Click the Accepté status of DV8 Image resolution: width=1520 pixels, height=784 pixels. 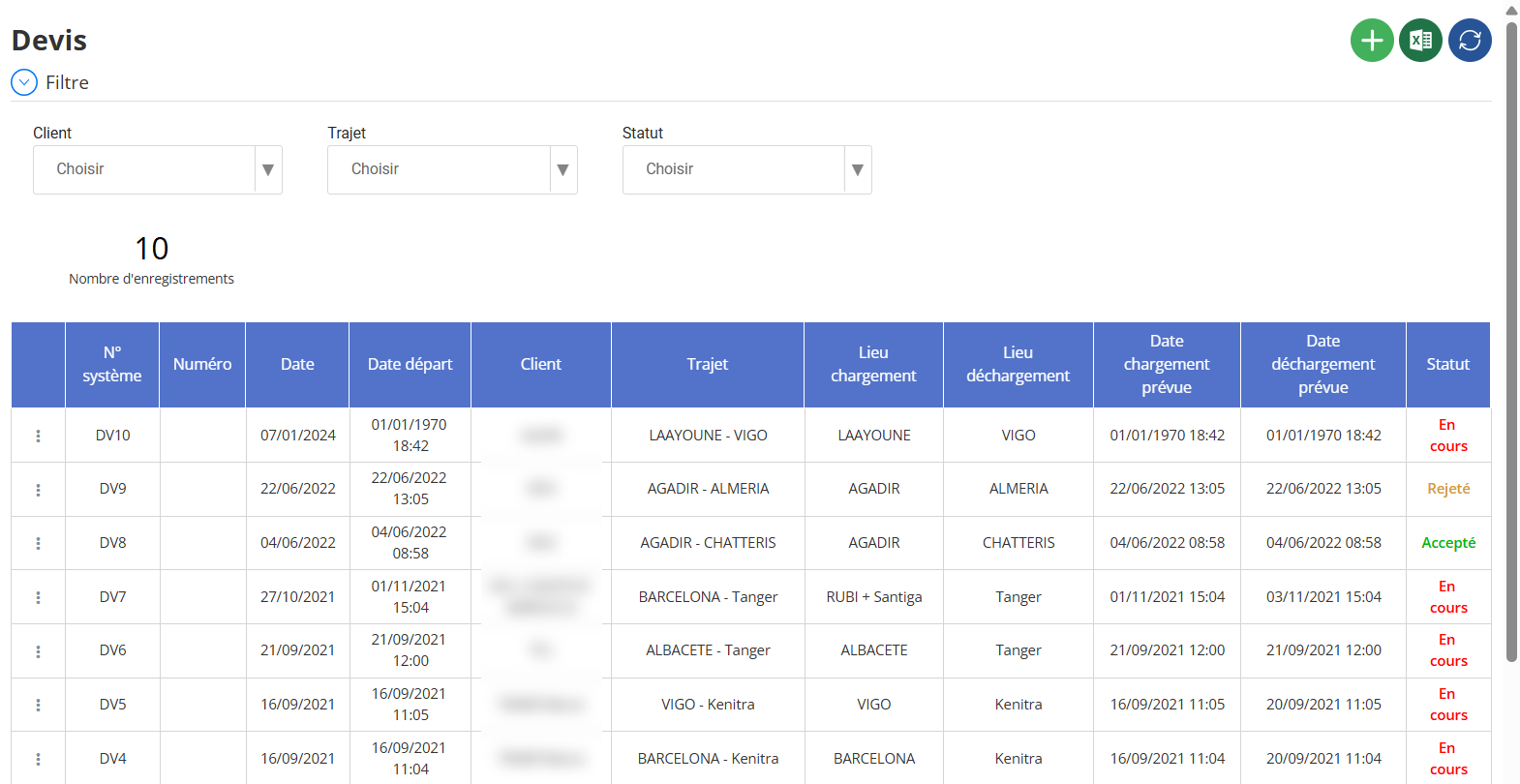(x=1448, y=543)
